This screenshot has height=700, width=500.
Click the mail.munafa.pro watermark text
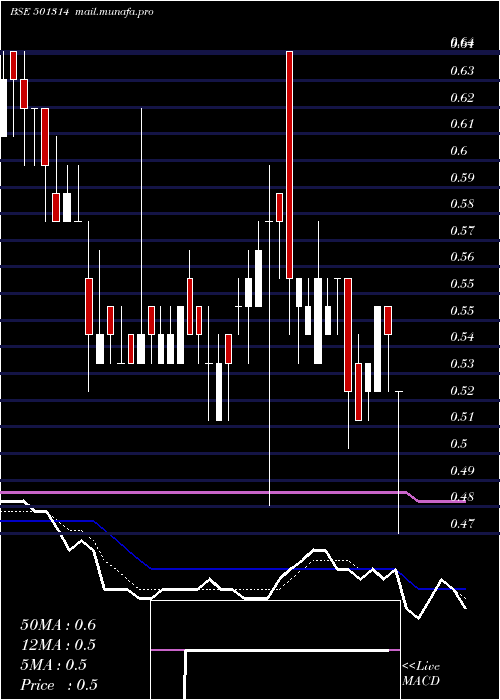coord(114,12)
